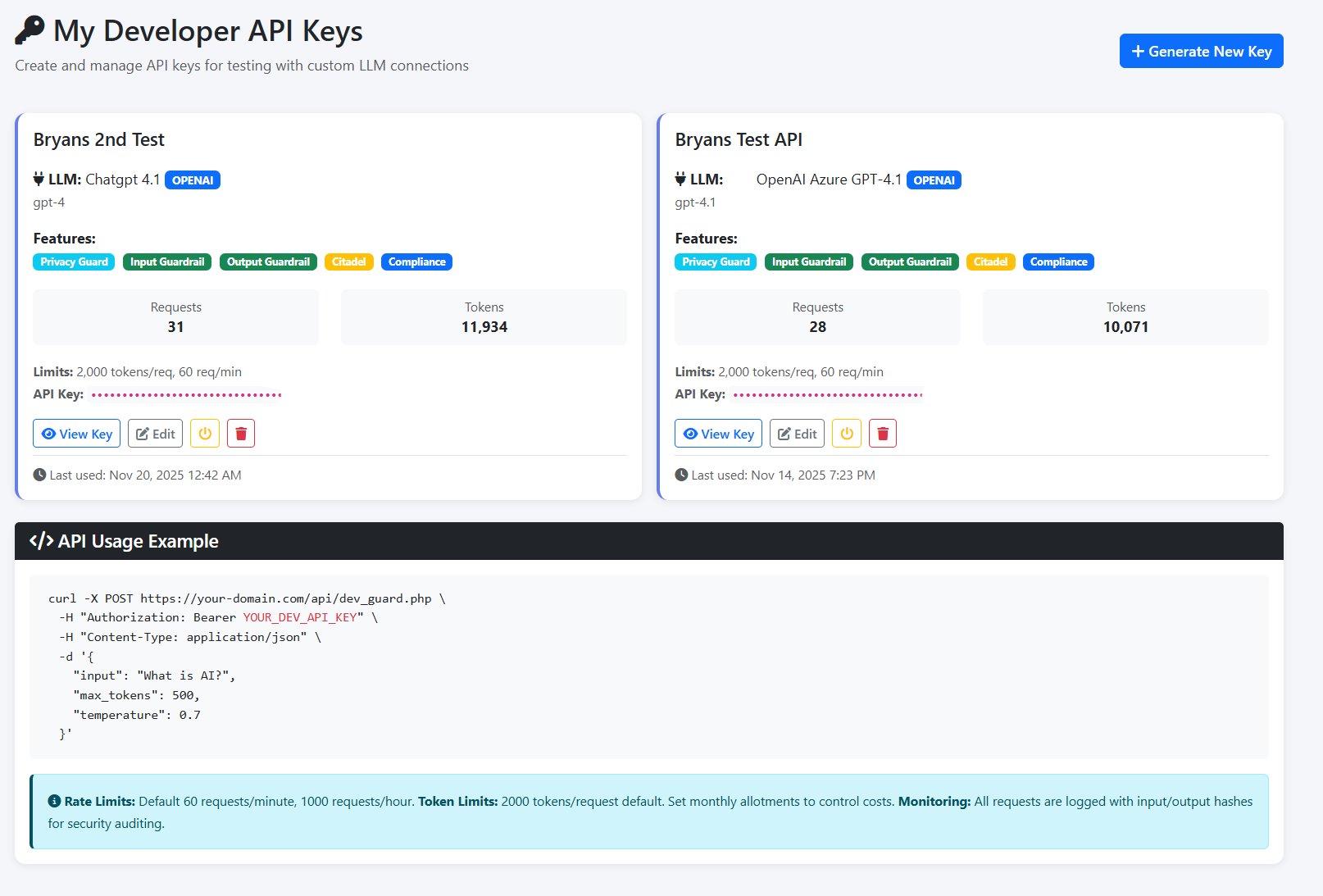This screenshot has width=1323, height=896.
Task: Disable the Bryans Test API key
Action: [846, 433]
